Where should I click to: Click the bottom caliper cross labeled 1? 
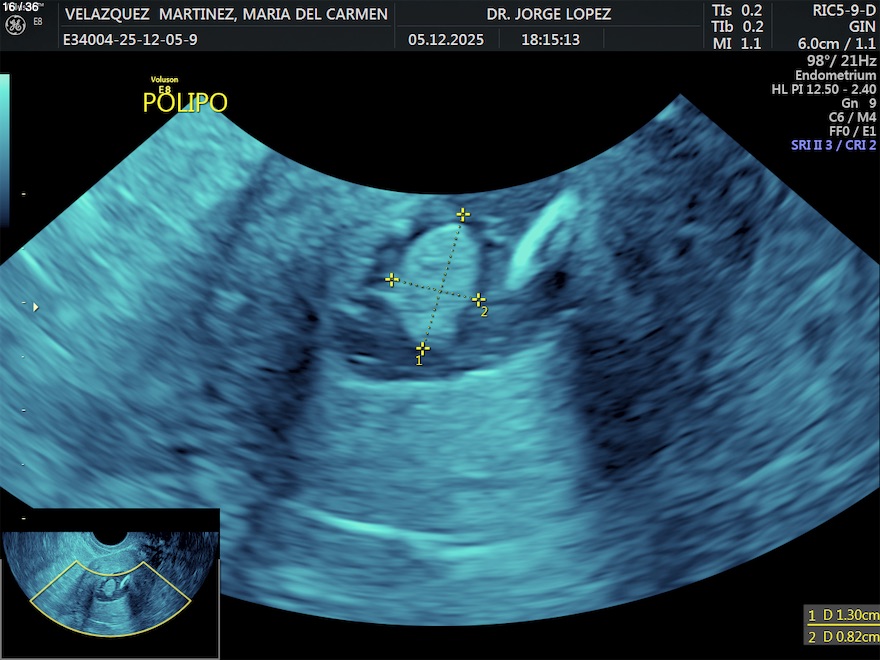[x=423, y=348]
